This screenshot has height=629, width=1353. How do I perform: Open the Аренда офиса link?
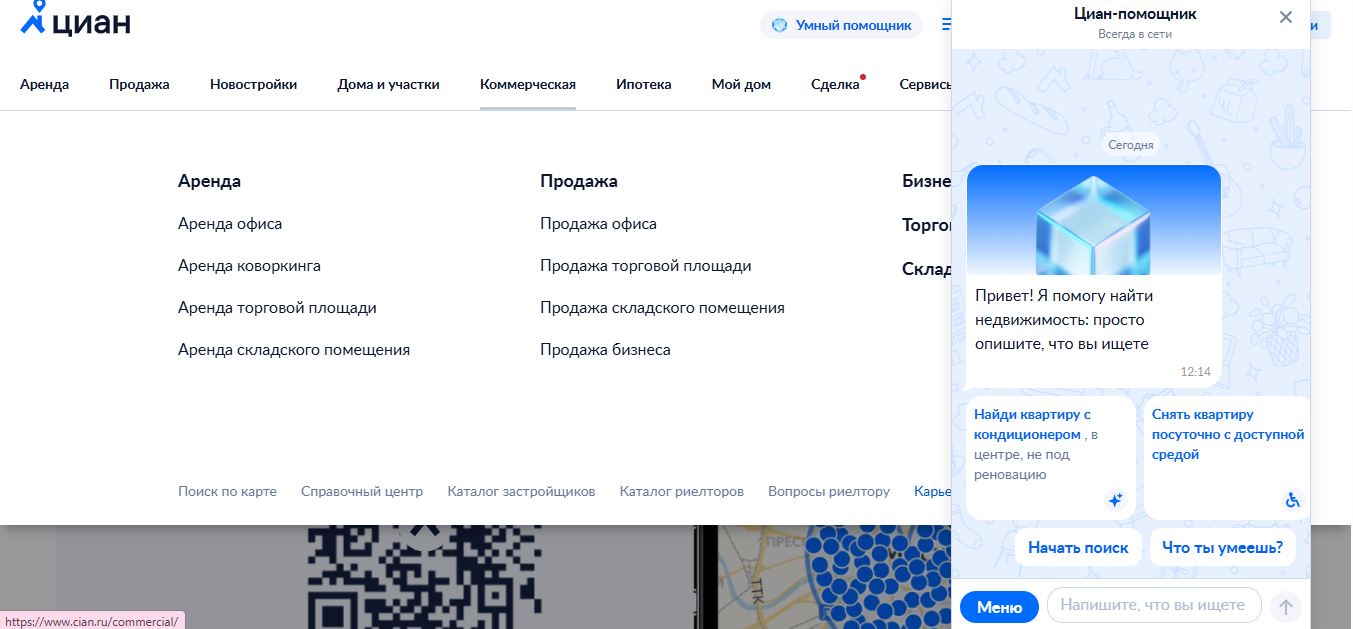pyautogui.click(x=230, y=224)
